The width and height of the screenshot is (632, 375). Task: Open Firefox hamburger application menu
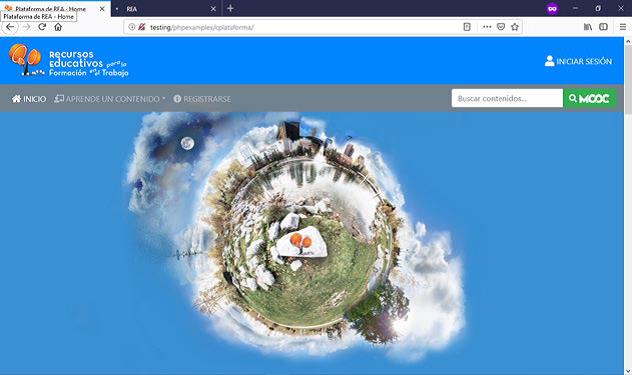point(623,27)
